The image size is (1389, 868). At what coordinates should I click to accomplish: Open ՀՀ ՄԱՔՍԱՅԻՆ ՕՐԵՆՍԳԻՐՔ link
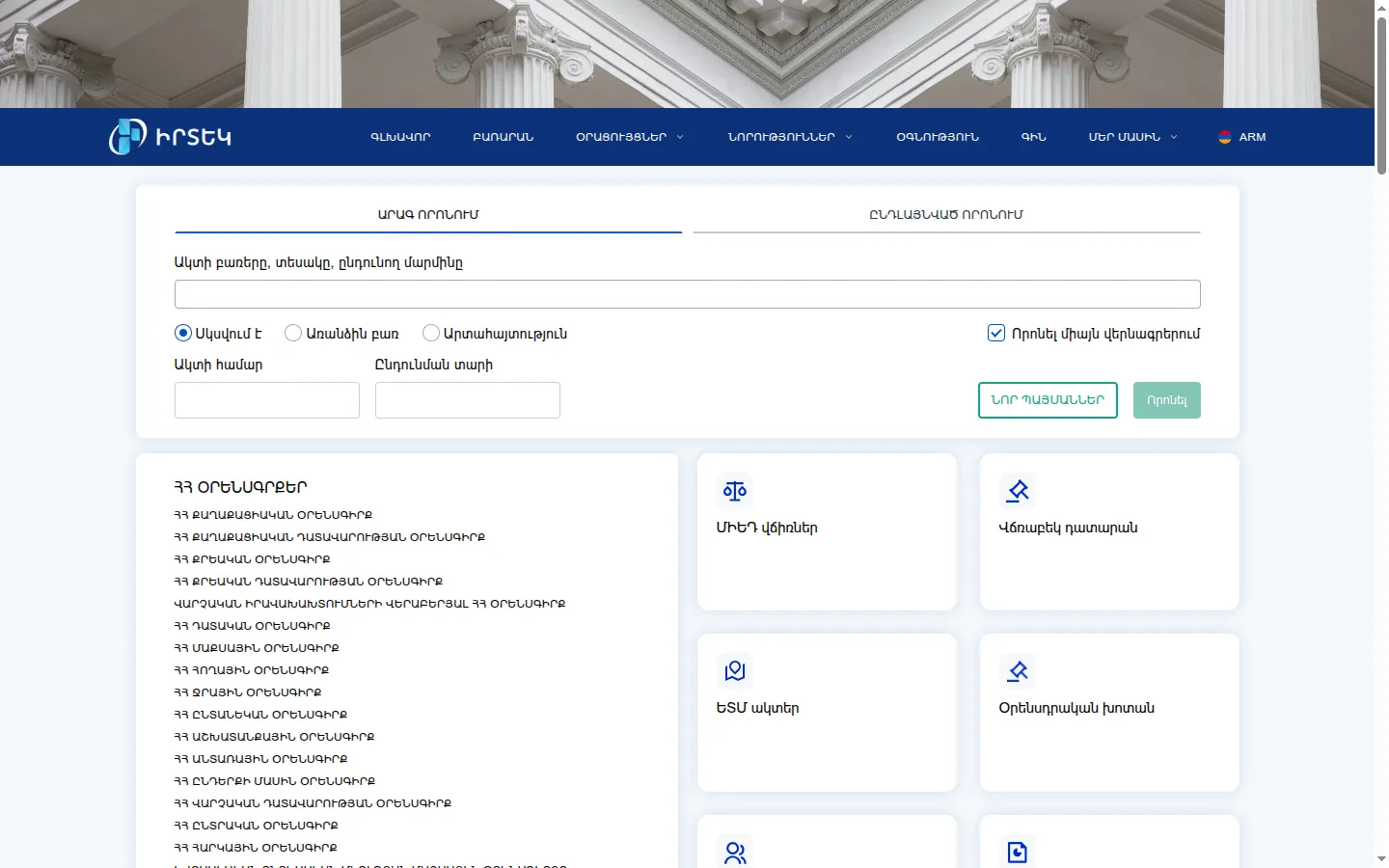(257, 648)
